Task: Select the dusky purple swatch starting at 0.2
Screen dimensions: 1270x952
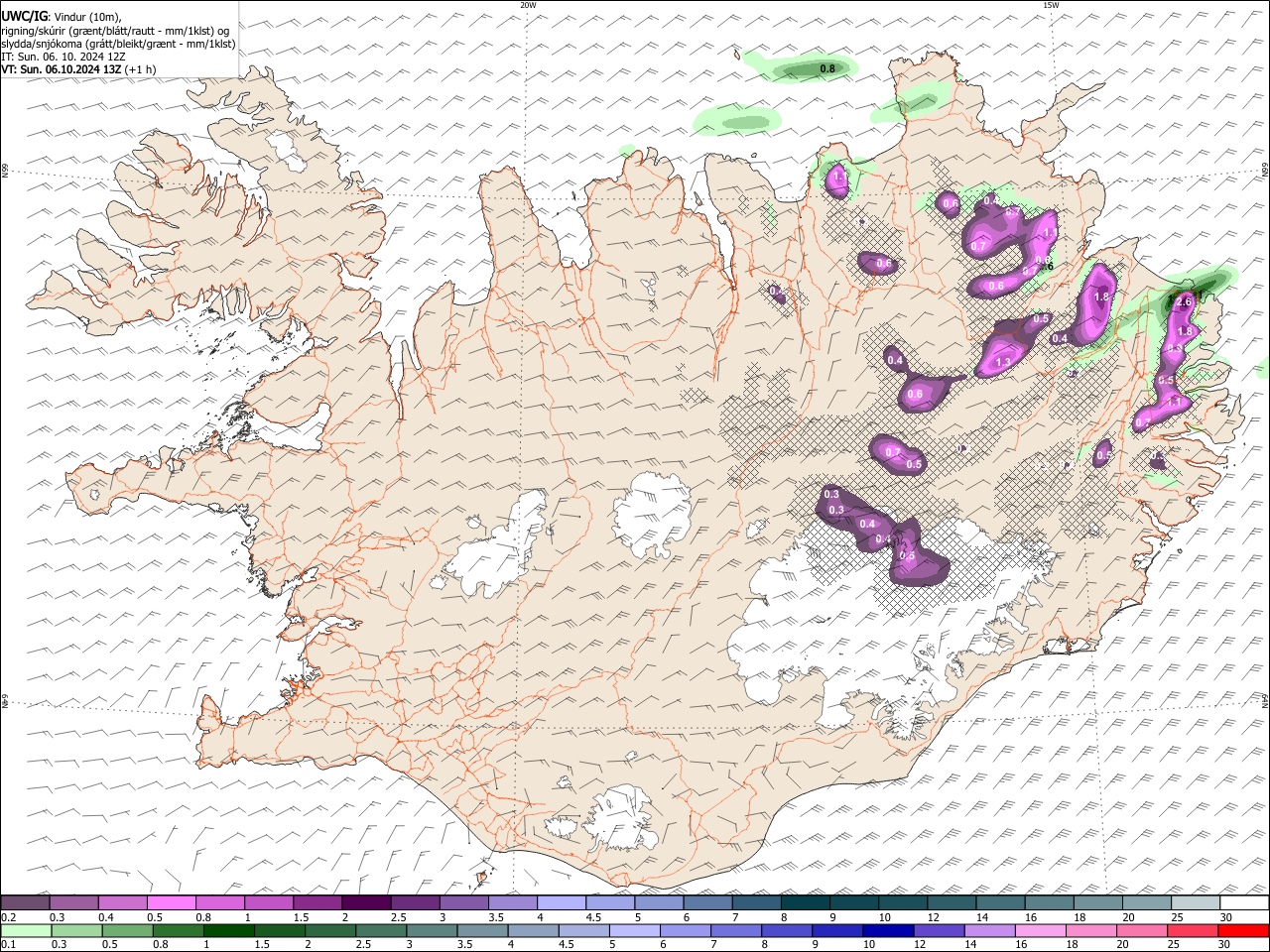Action: tap(25, 902)
